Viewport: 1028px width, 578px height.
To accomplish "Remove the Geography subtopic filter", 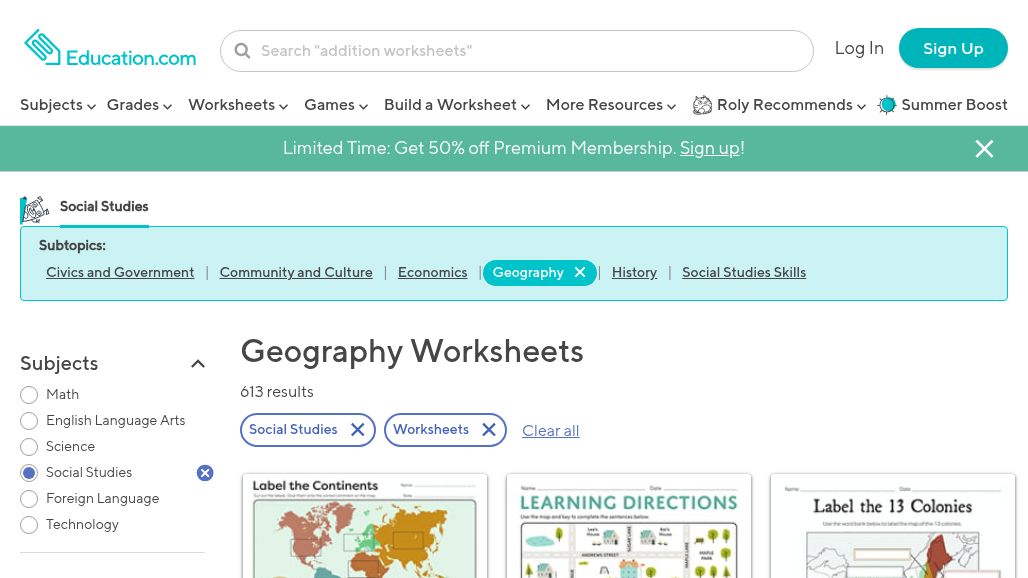I will coord(580,272).
